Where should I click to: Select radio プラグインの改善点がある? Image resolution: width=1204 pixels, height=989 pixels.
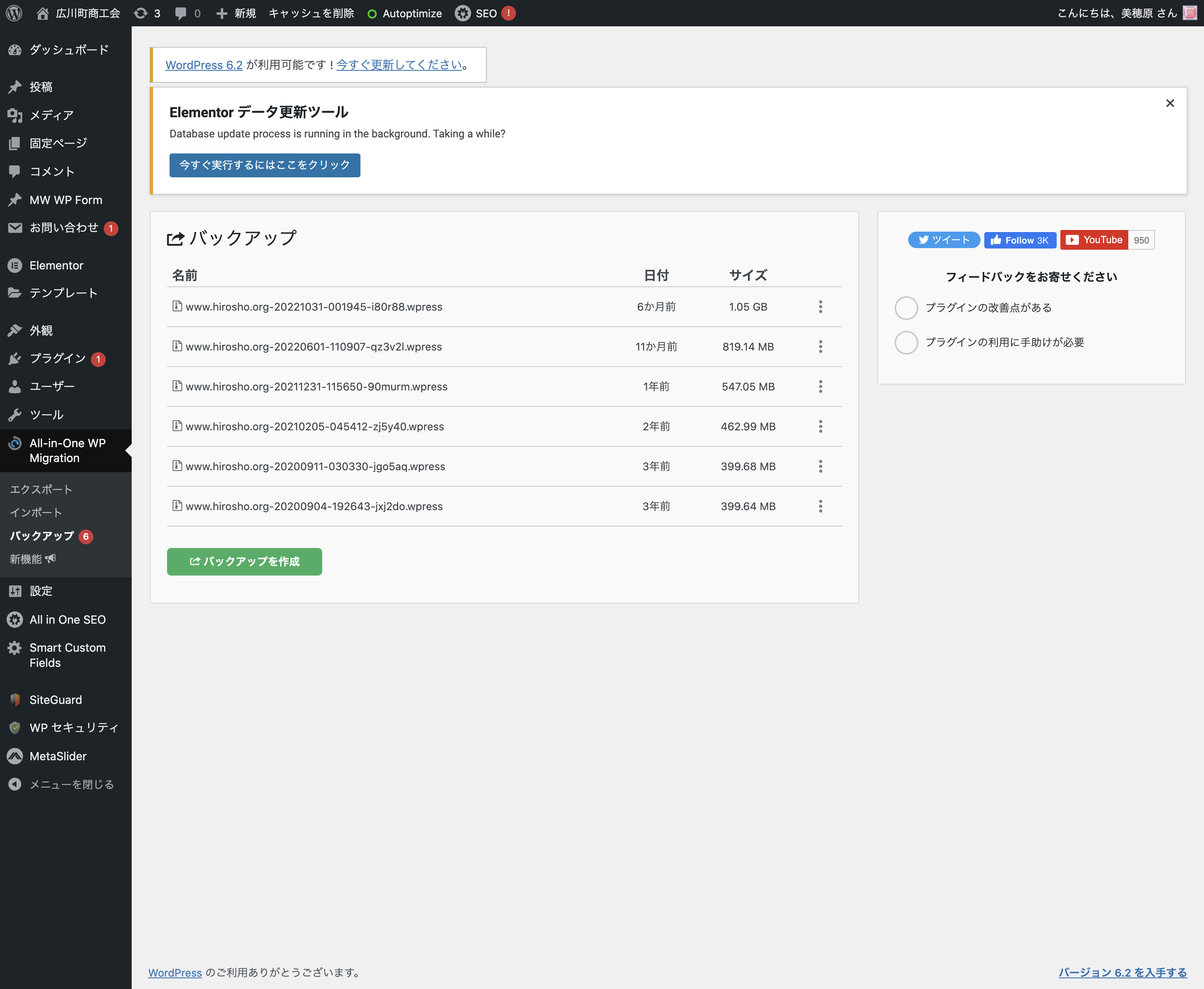click(x=906, y=308)
